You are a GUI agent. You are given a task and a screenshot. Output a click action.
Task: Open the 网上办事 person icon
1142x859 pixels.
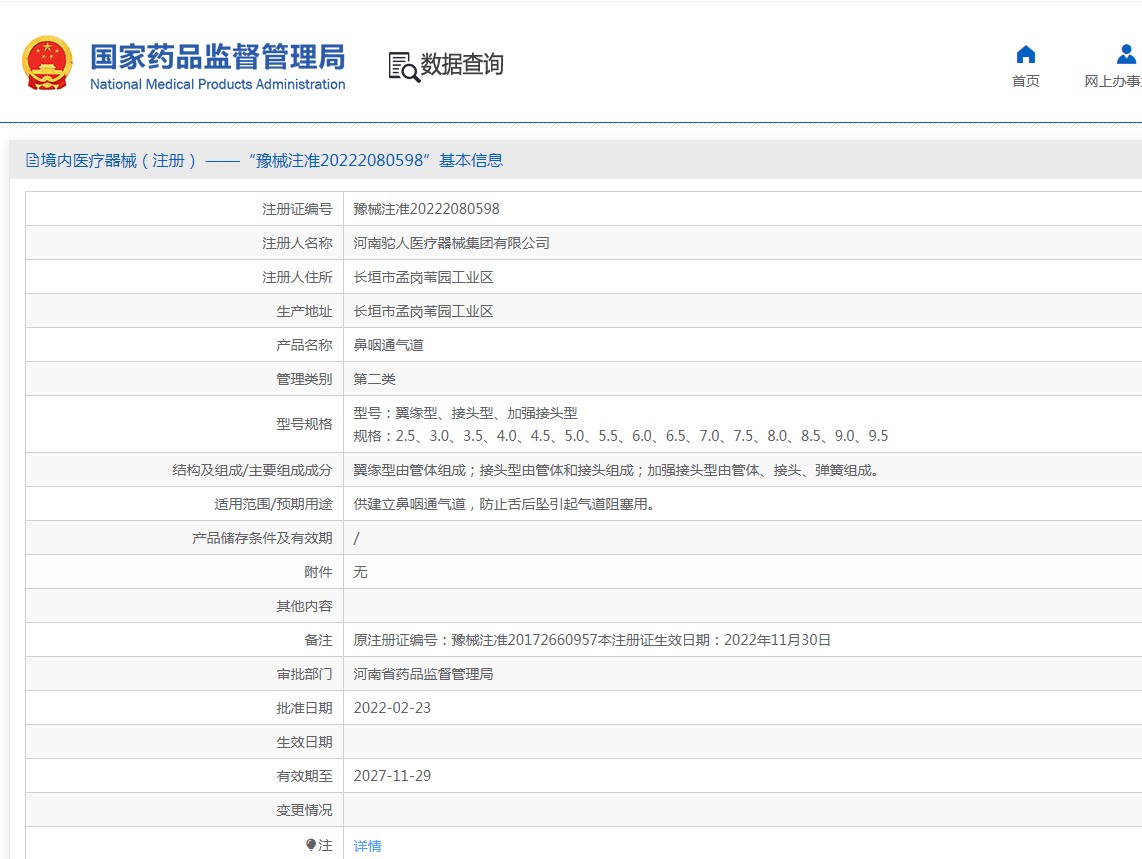(x=1126, y=55)
